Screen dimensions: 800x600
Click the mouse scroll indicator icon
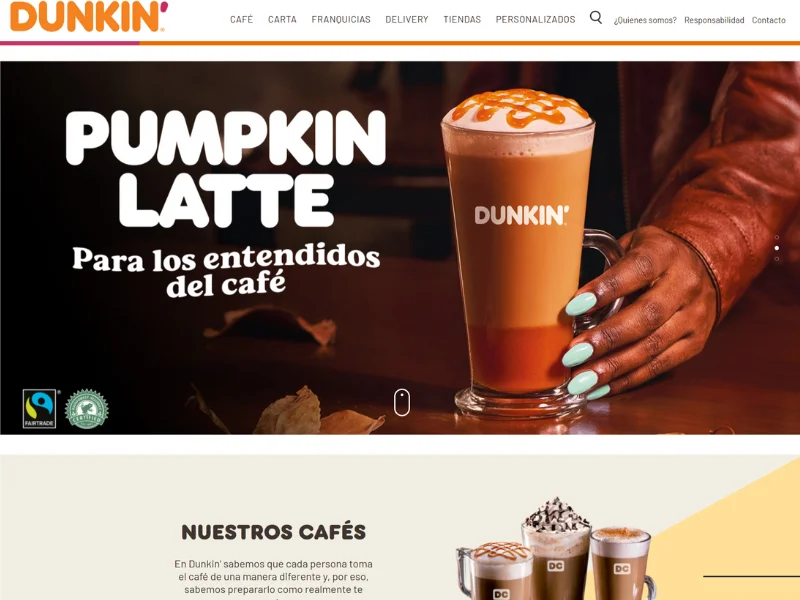coord(402,403)
